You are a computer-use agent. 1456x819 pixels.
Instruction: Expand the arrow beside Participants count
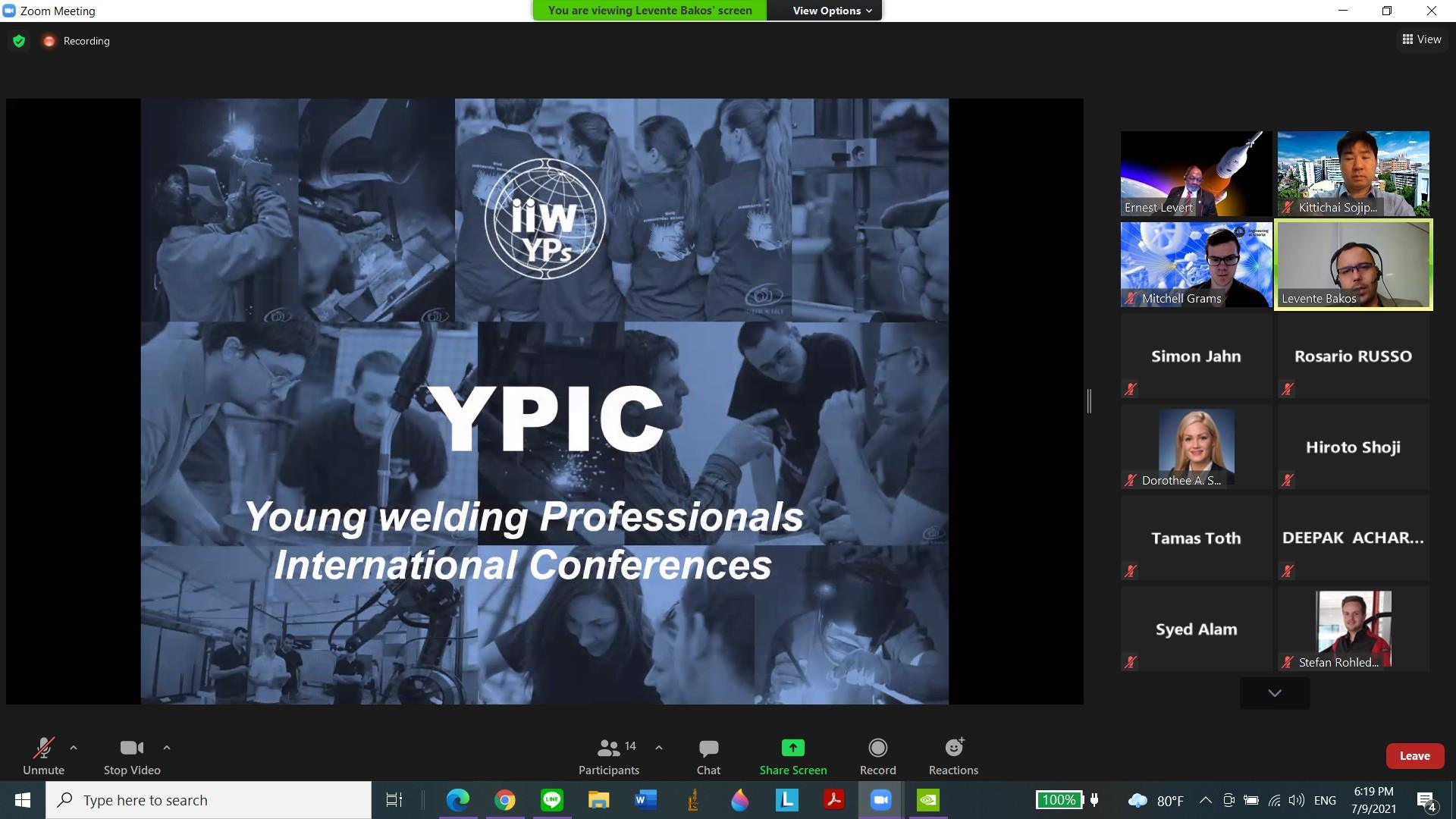click(x=659, y=748)
